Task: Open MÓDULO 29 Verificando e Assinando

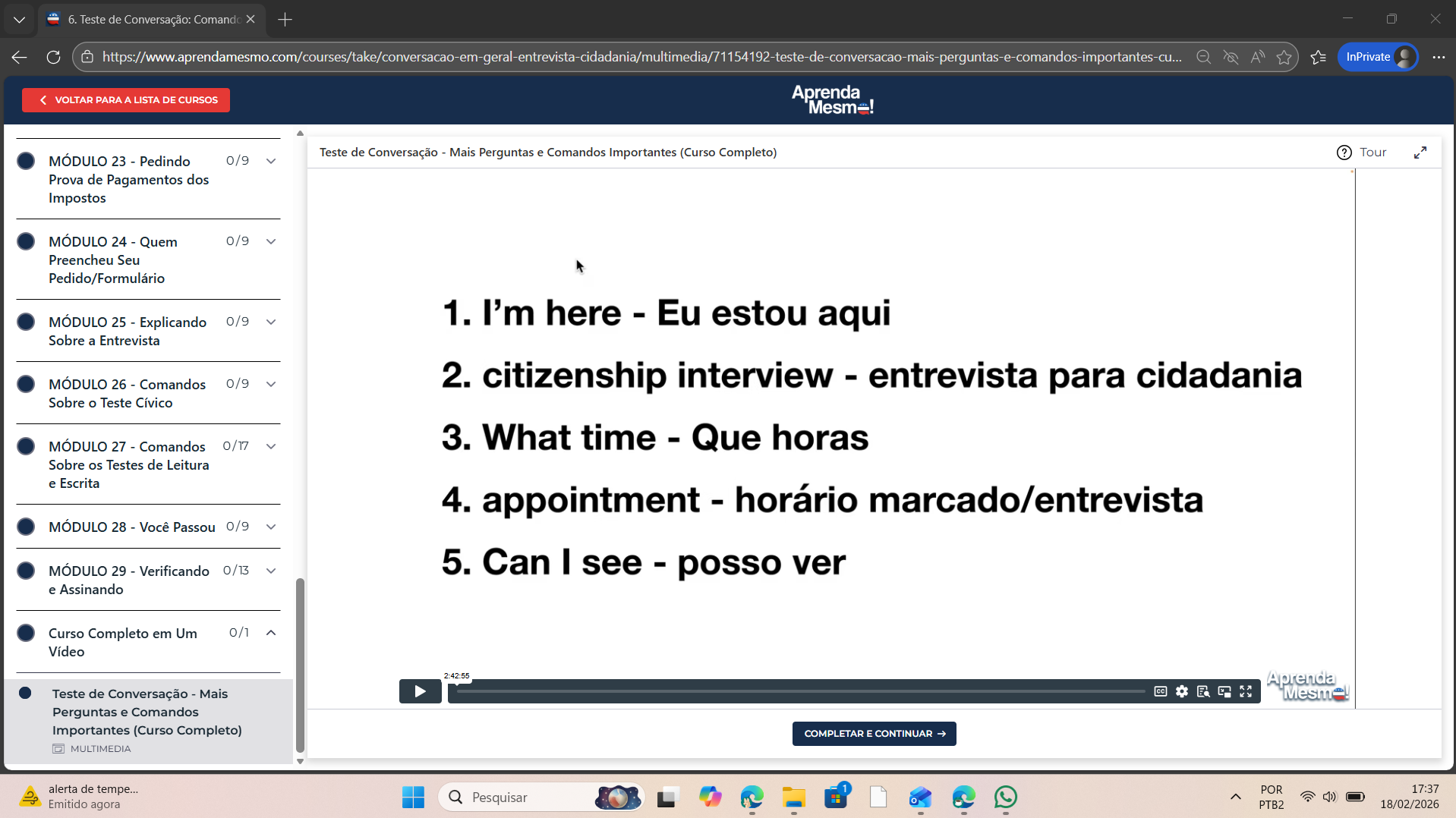Action: (128, 580)
